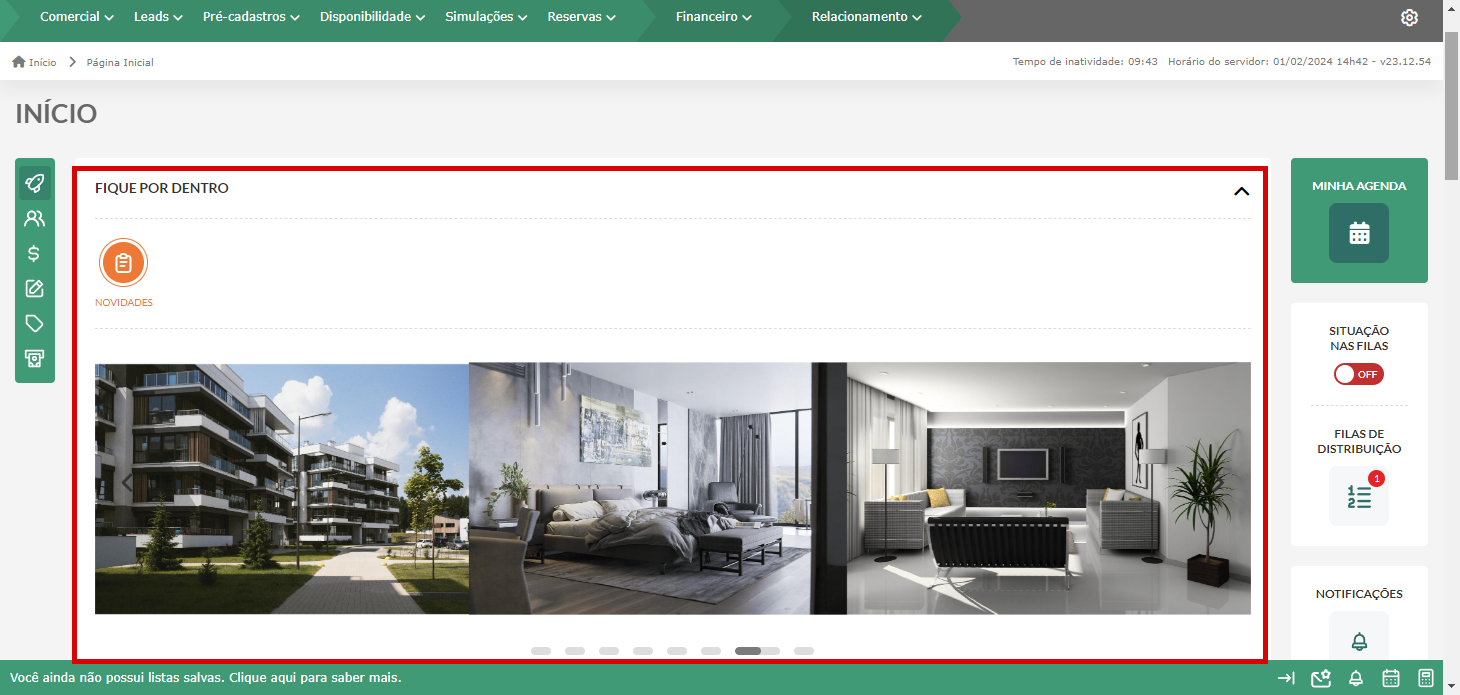Image resolution: width=1460 pixels, height=695 pixels.
Task: Click the edit note icon in the side panel
Action: tap(35, 289)
